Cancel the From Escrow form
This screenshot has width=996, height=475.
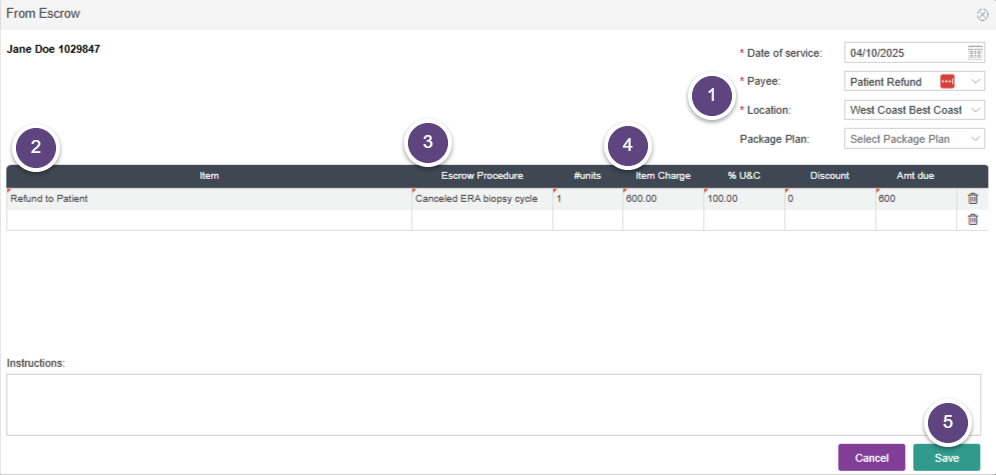(x=872, y=458)
